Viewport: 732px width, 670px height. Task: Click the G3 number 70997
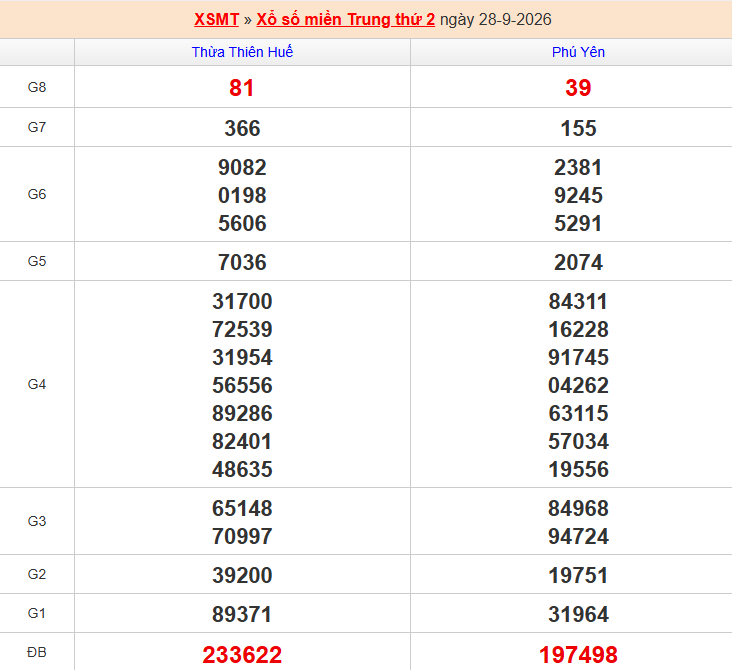tap(242, 536)
